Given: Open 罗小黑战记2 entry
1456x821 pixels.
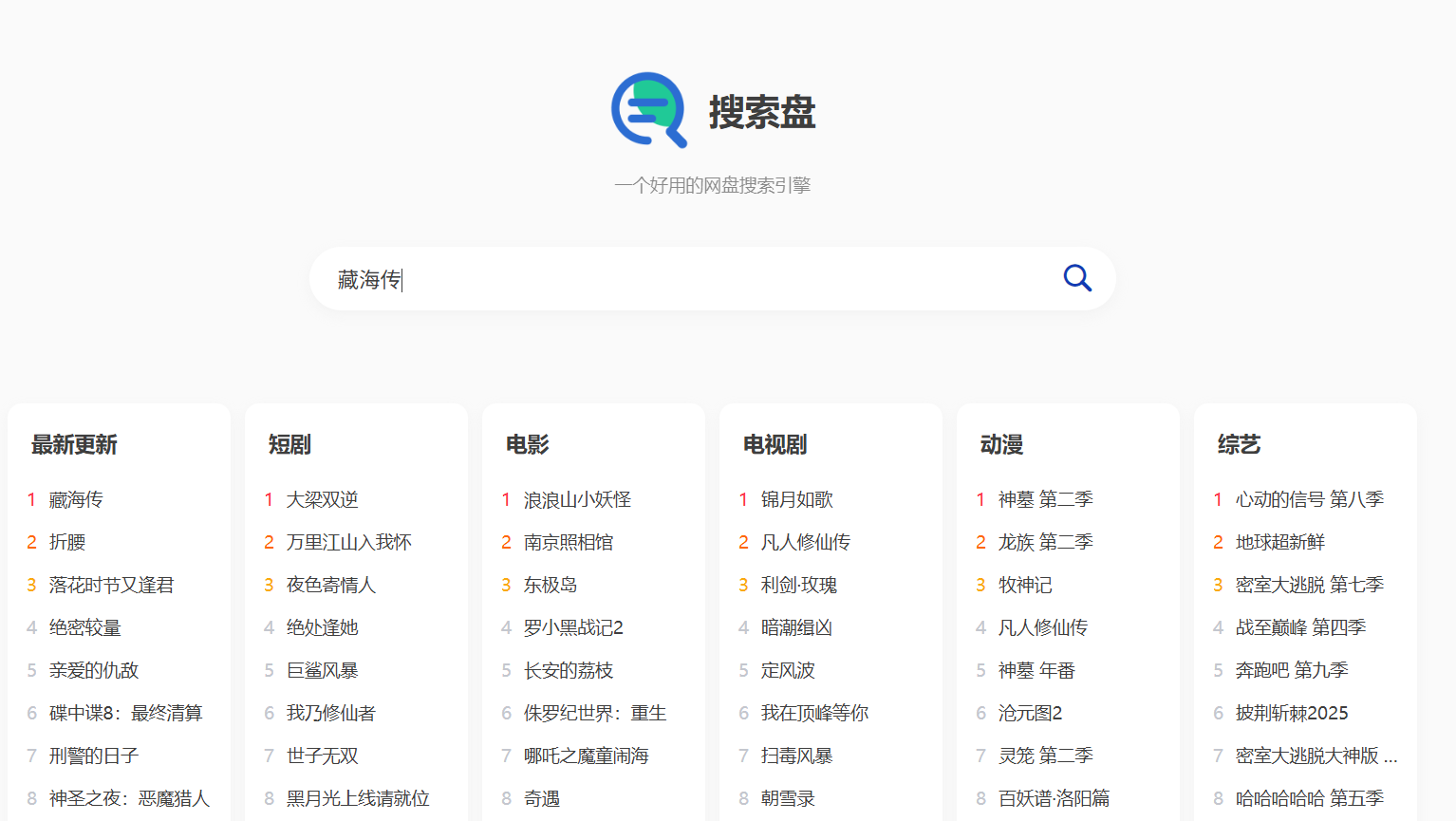Looking at the screenshot, I should click(573, 627).
